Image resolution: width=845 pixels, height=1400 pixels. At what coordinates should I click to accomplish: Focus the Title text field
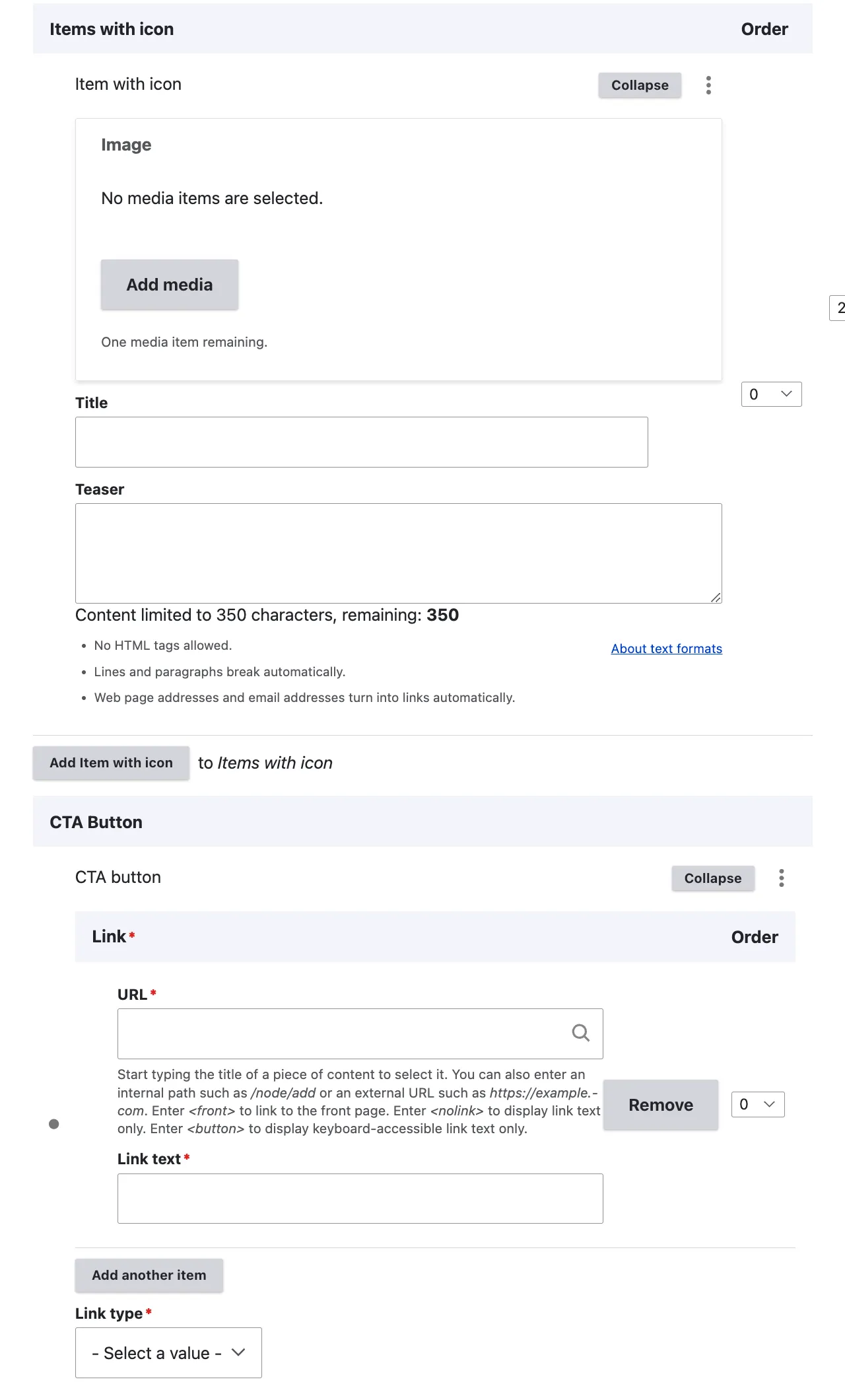click(361, 442)
